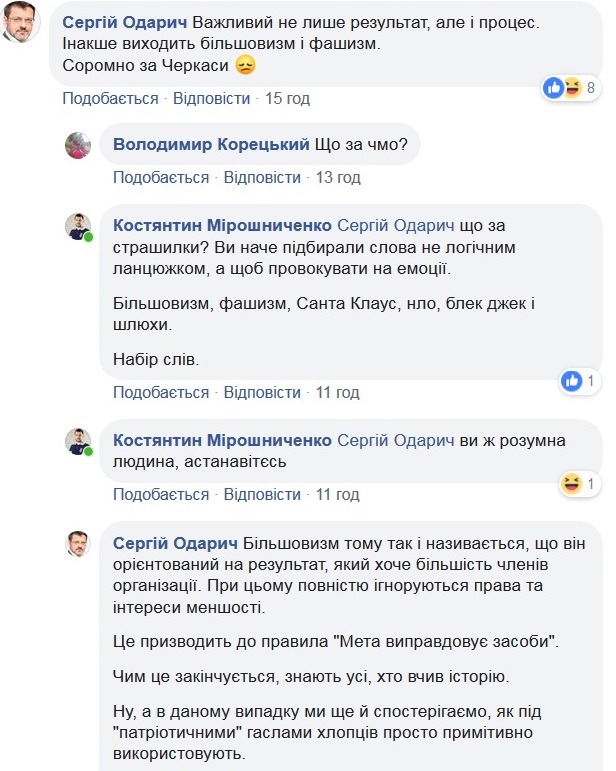Click the haha reaction on the "астанавітесь" reply

point(572,484)
